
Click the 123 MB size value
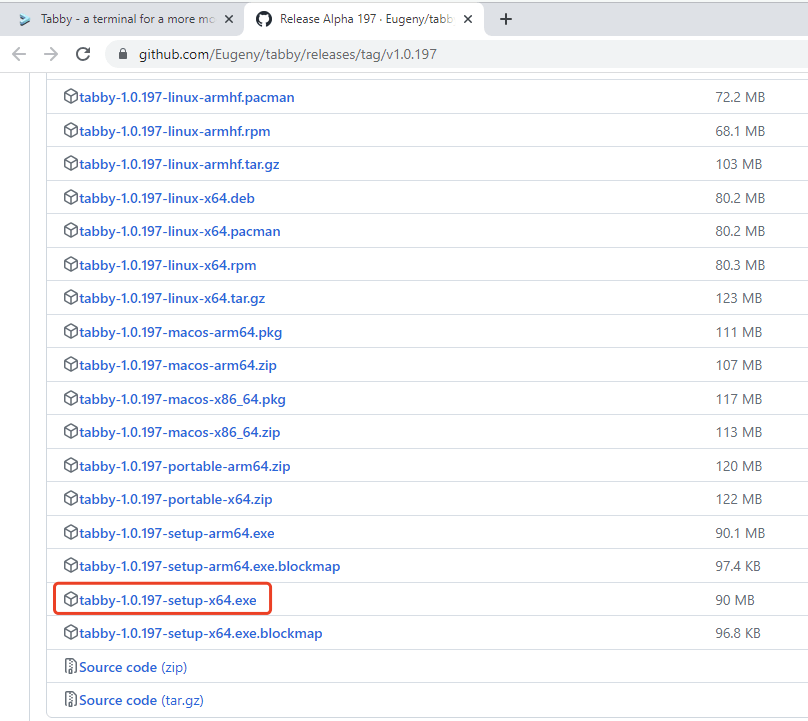pyautogui.click(x=738, y=298)
